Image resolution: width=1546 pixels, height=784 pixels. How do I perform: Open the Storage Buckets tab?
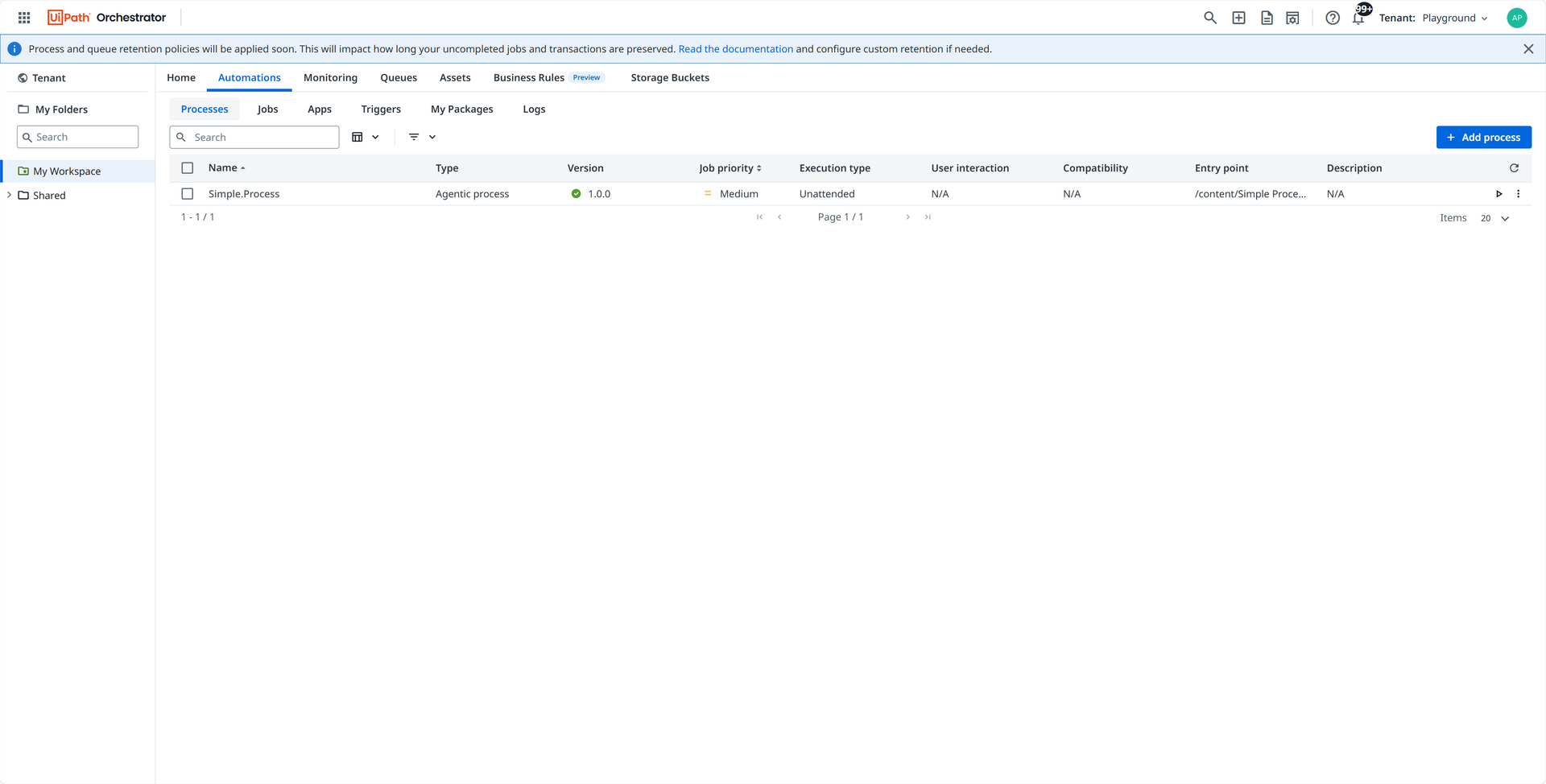(x=670, y=78)
